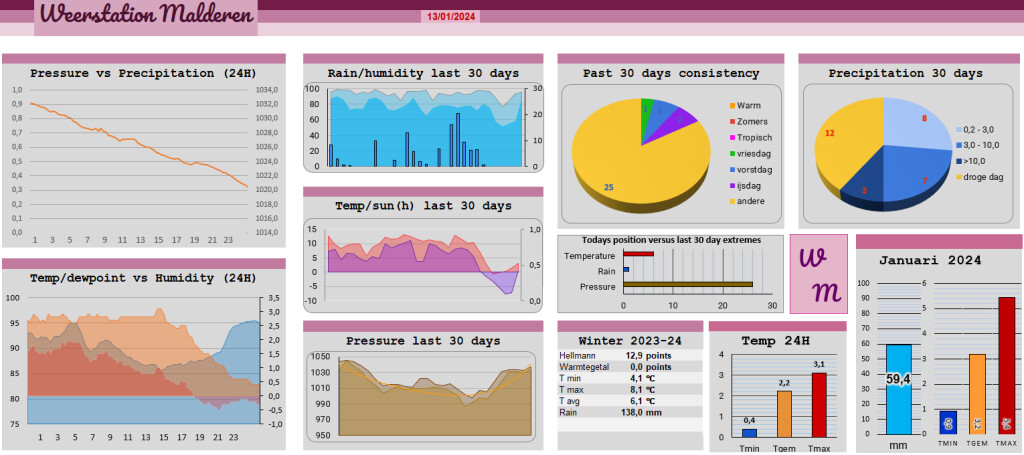Screen dimensions: 1024x455
Task: Click the Temperature bar in Todays position chart
Action: [638, 253]
